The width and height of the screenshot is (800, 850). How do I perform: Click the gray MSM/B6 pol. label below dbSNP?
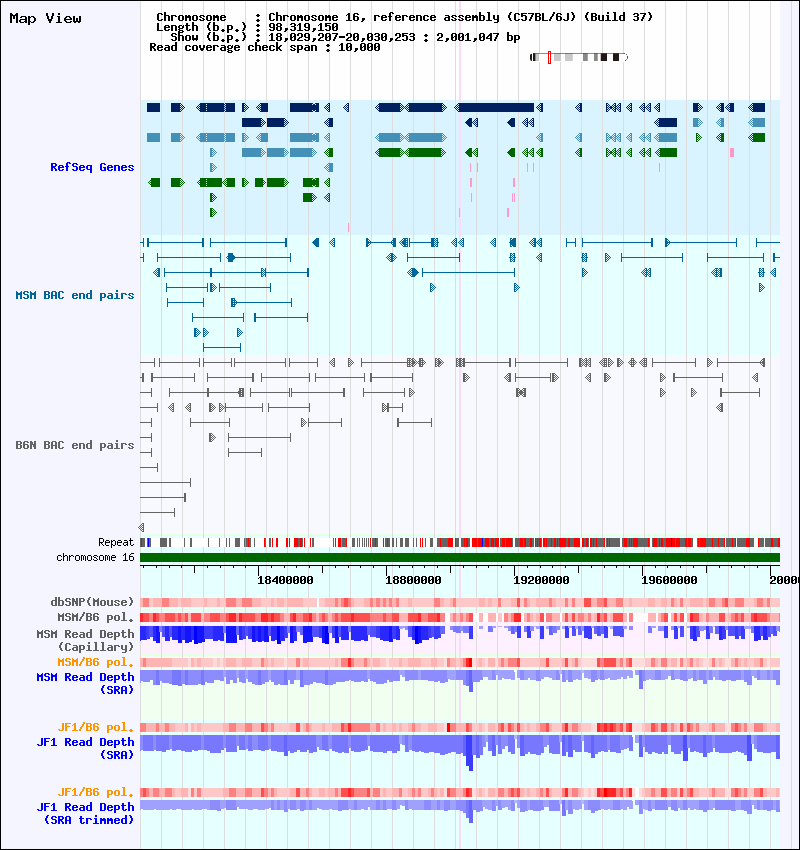(x=95, y=617)
